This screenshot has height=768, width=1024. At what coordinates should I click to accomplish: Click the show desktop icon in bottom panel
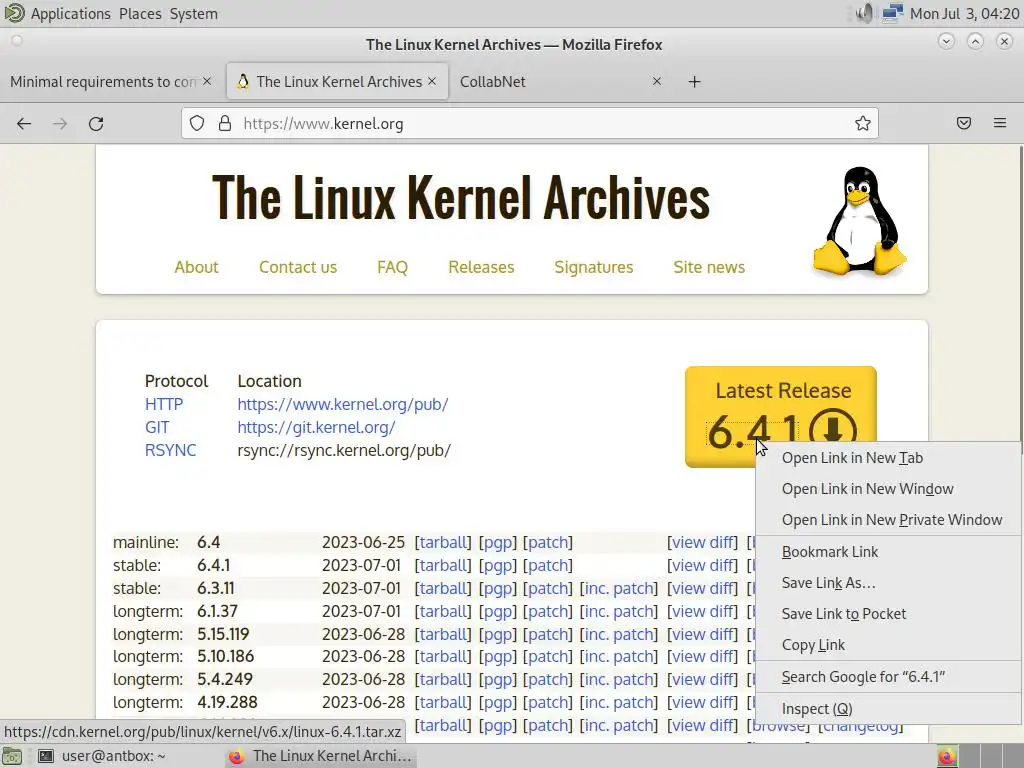point(12,756)
